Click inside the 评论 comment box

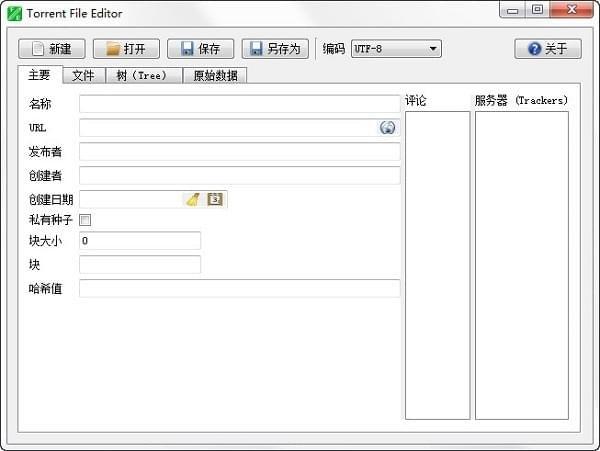click(x=438, y=265)
